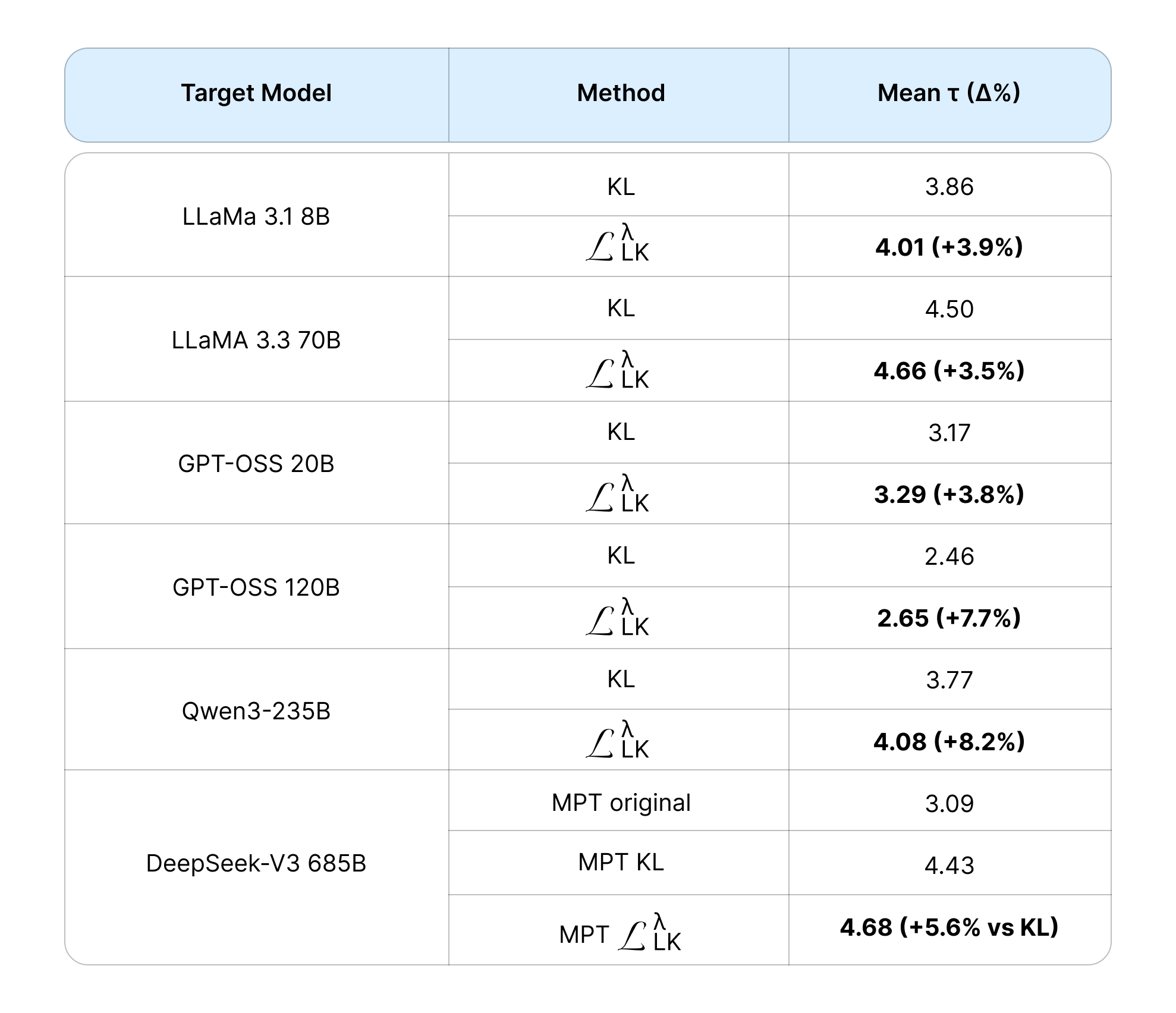Select the 3.29 (+3.8%) value
This screenshot has height=1013, width=1176.
coord(949,495)
